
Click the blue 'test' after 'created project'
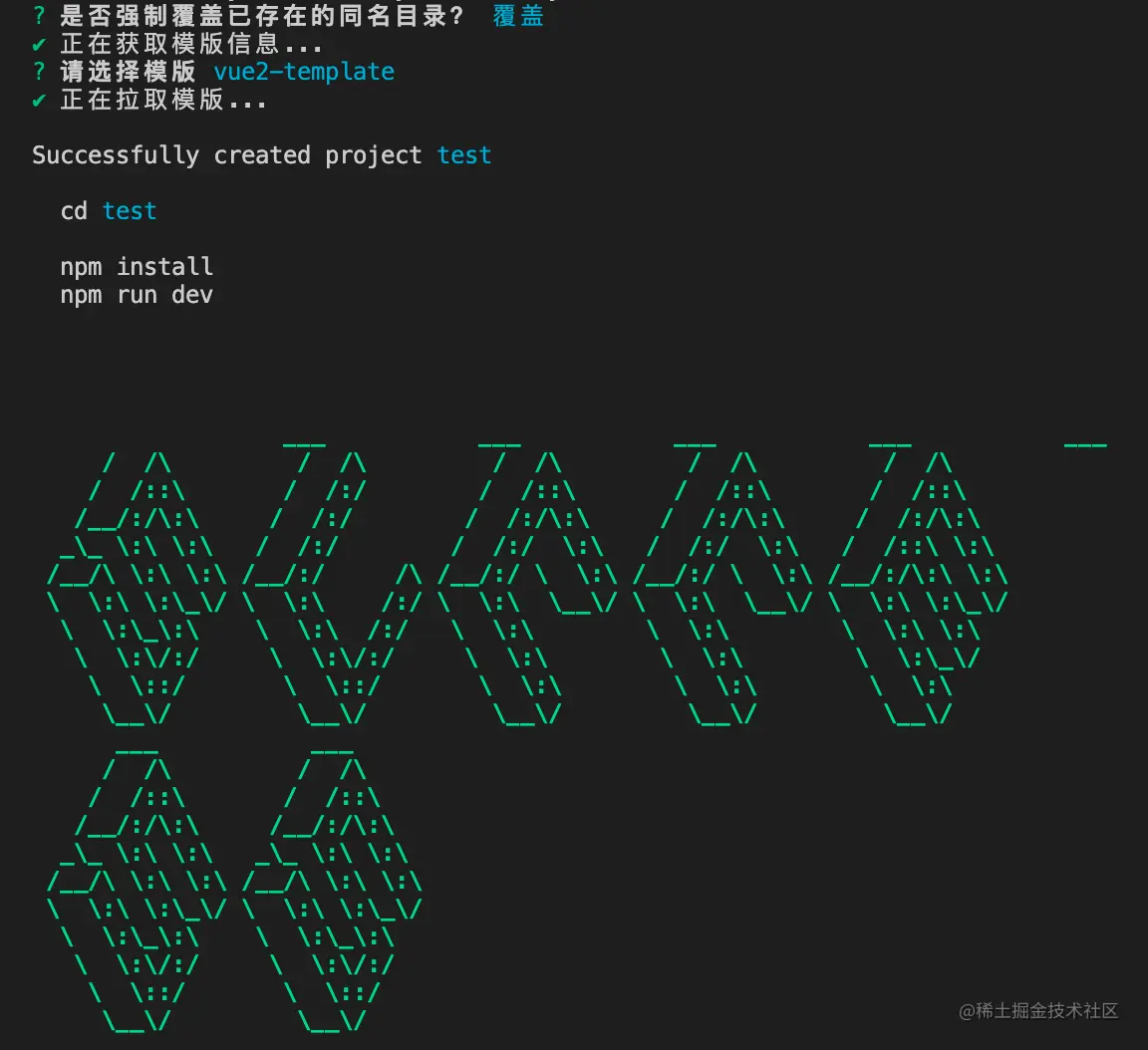[x=464, y=155]
